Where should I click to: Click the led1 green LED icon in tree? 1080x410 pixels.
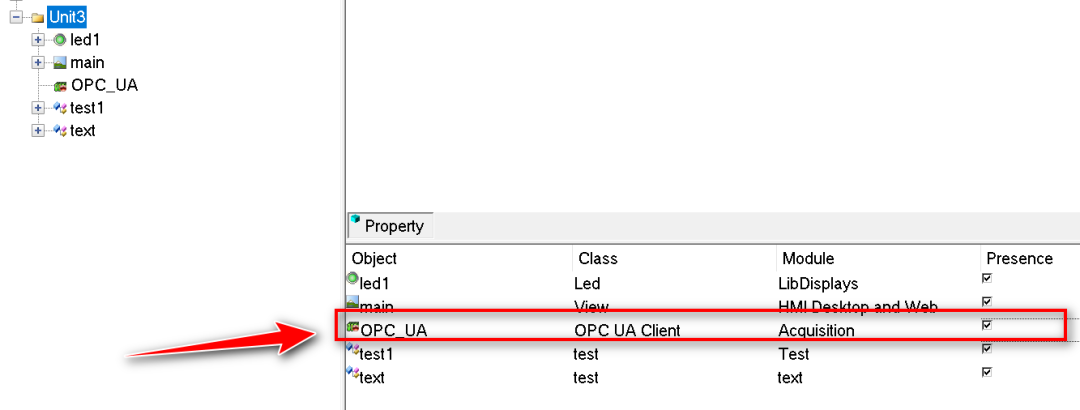pyautogui.click(x=60, y=40)
